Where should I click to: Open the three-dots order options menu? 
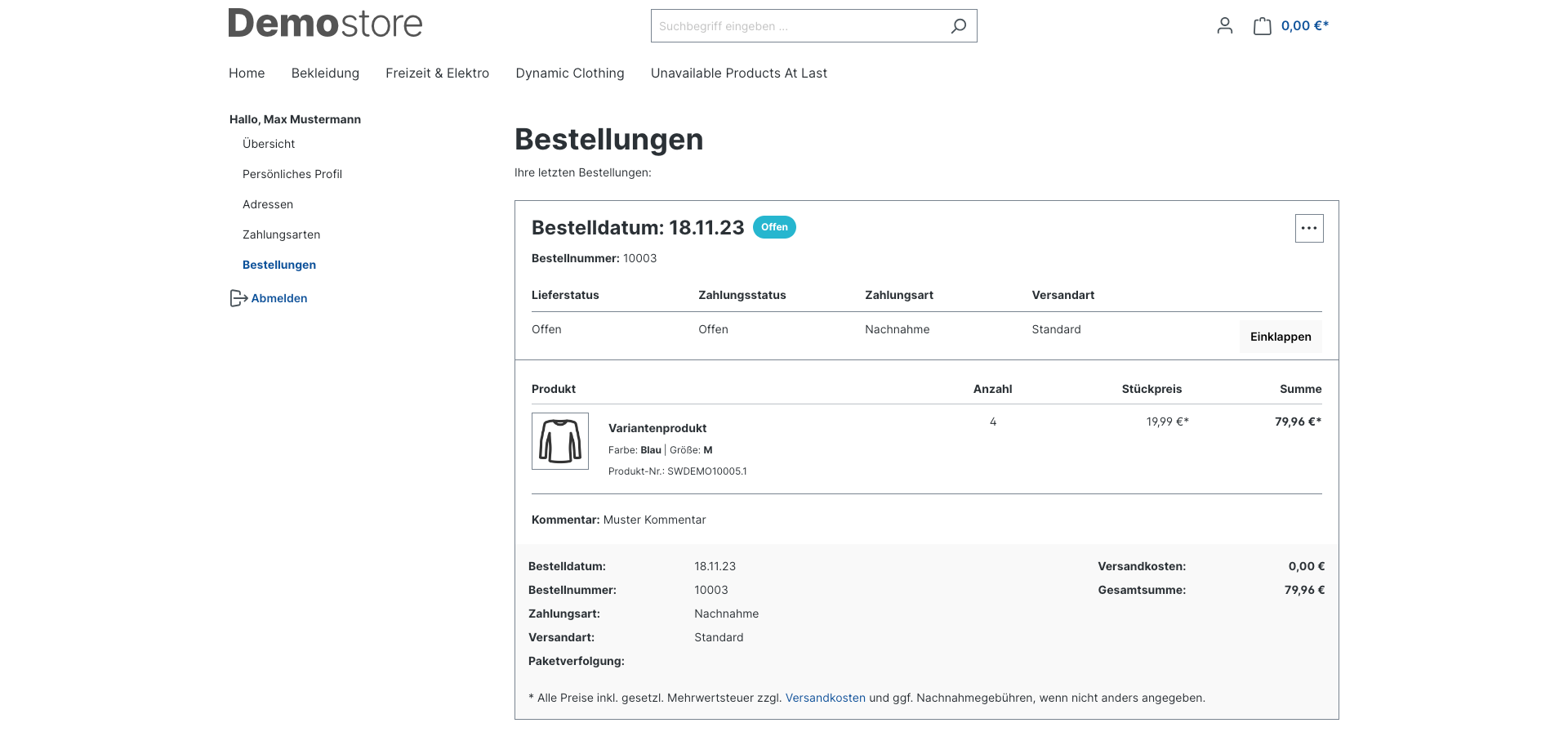1309,228
